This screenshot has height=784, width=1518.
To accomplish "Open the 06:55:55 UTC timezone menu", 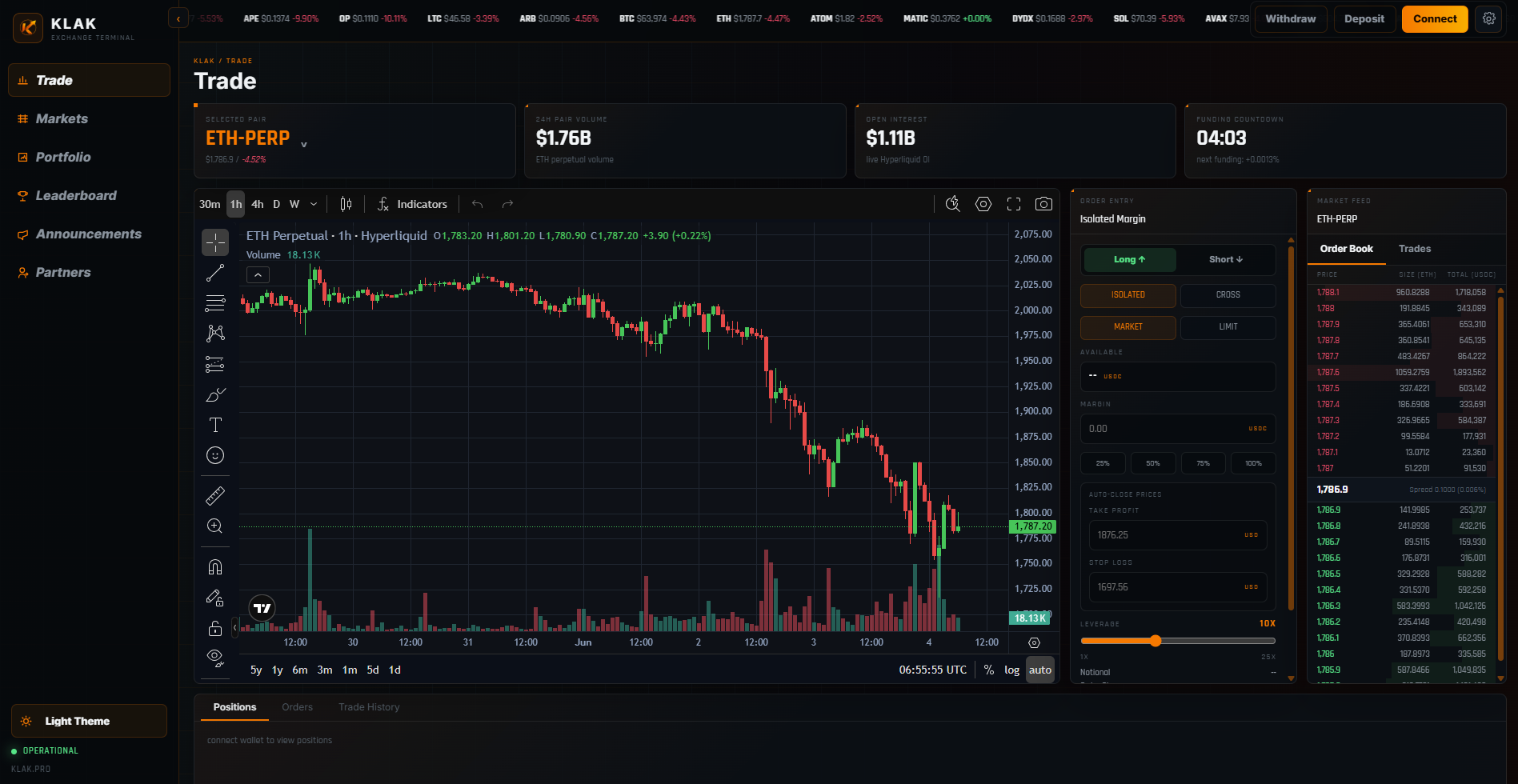I will click(932, 670).
